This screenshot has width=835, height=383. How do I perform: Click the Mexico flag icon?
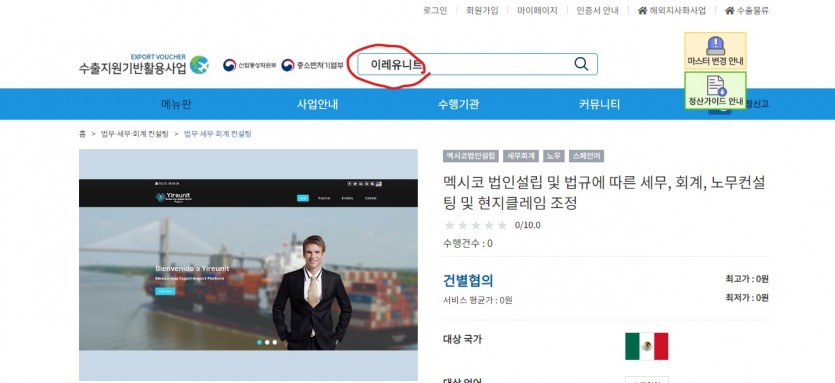[x=646, y=346]
